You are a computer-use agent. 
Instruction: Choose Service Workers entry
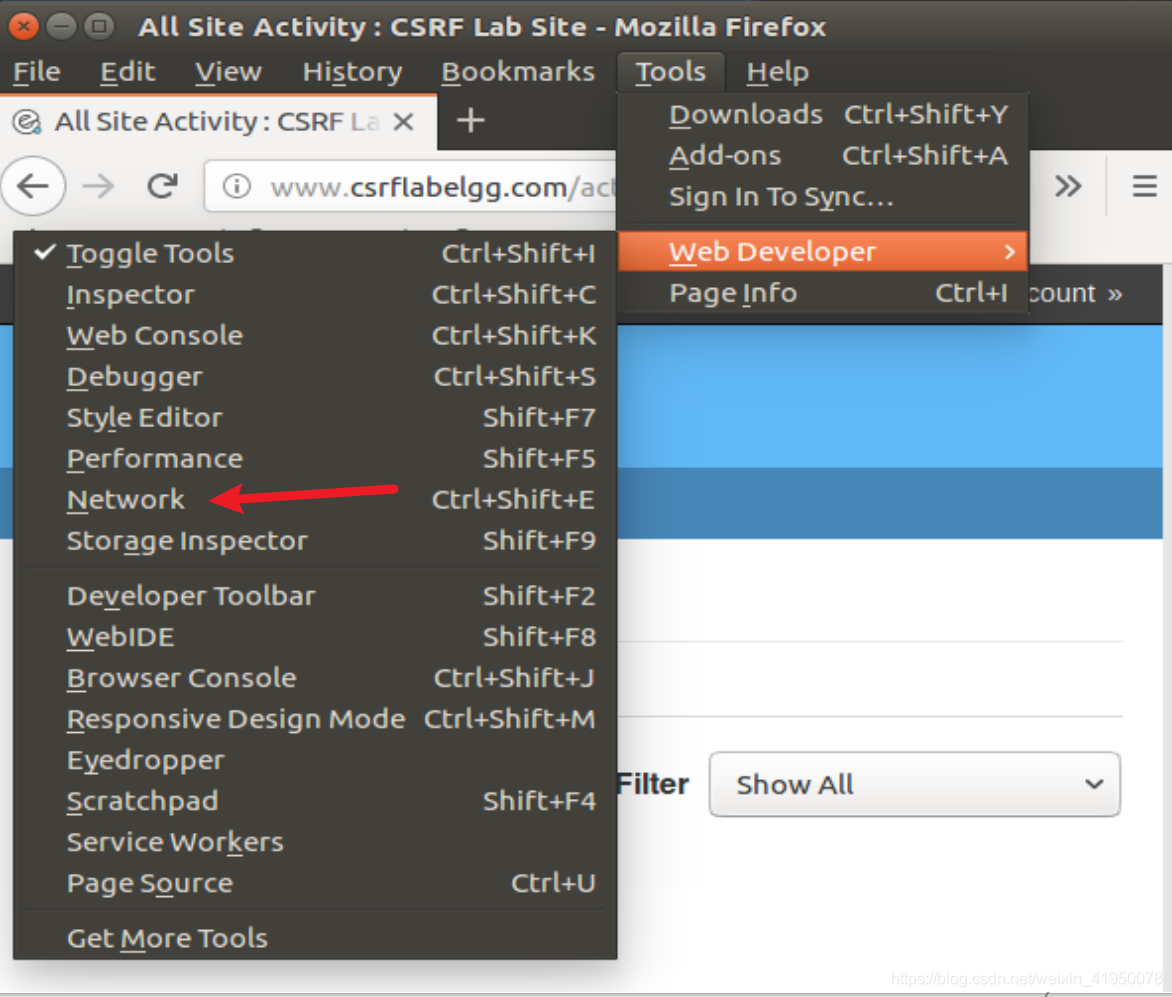click(315, 842)
